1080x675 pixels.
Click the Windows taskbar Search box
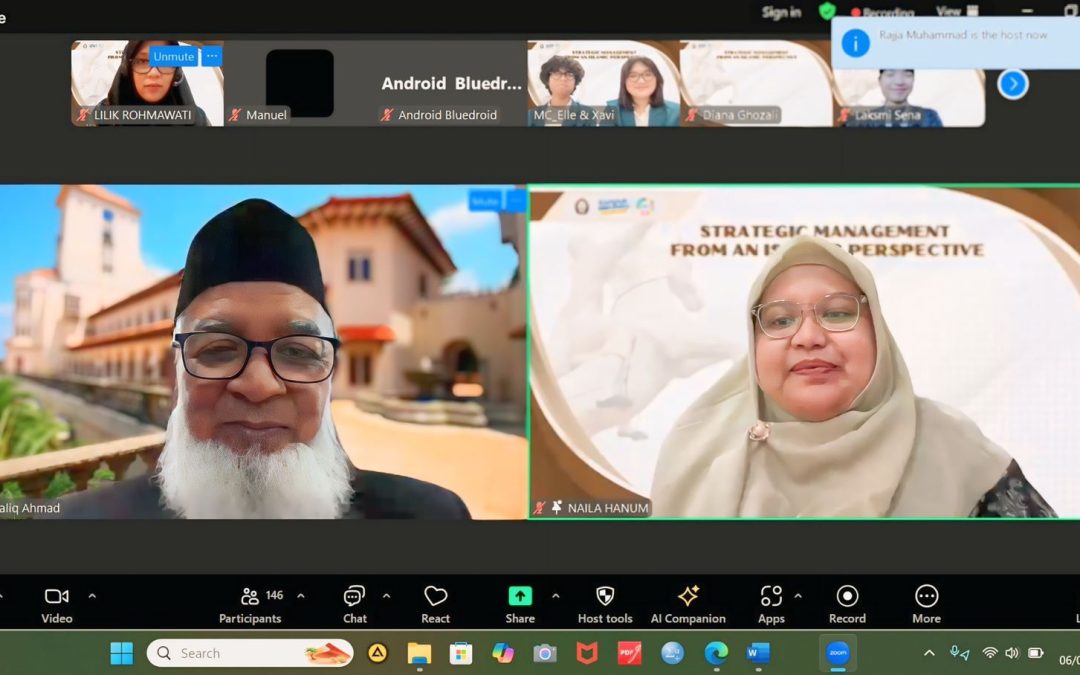[250, 653]
